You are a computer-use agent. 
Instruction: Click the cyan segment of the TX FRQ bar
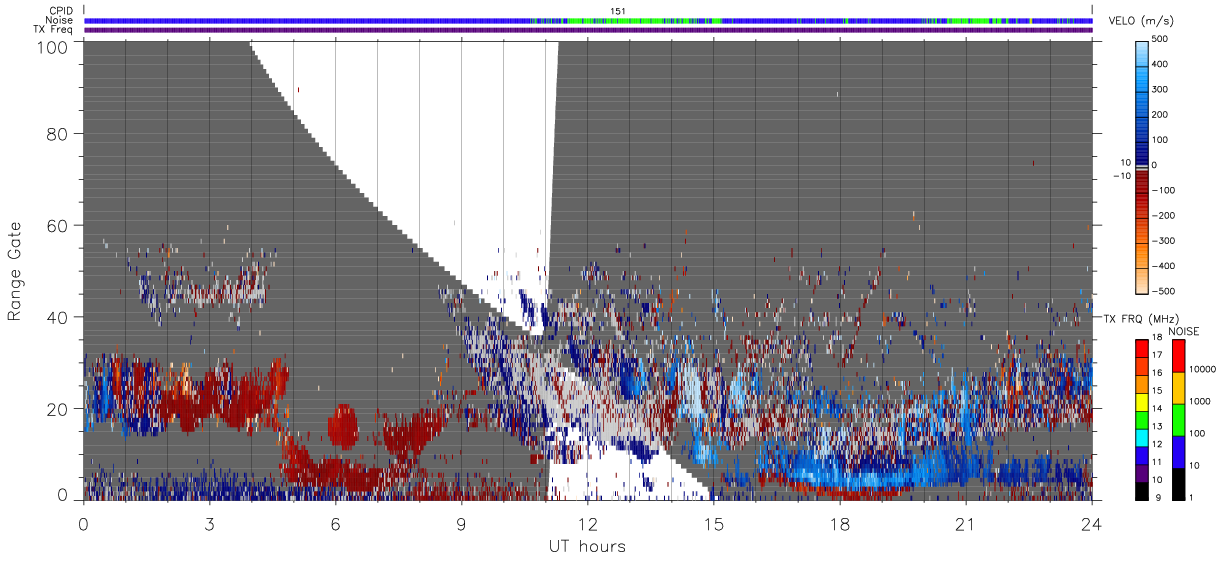click(1141, 437)
